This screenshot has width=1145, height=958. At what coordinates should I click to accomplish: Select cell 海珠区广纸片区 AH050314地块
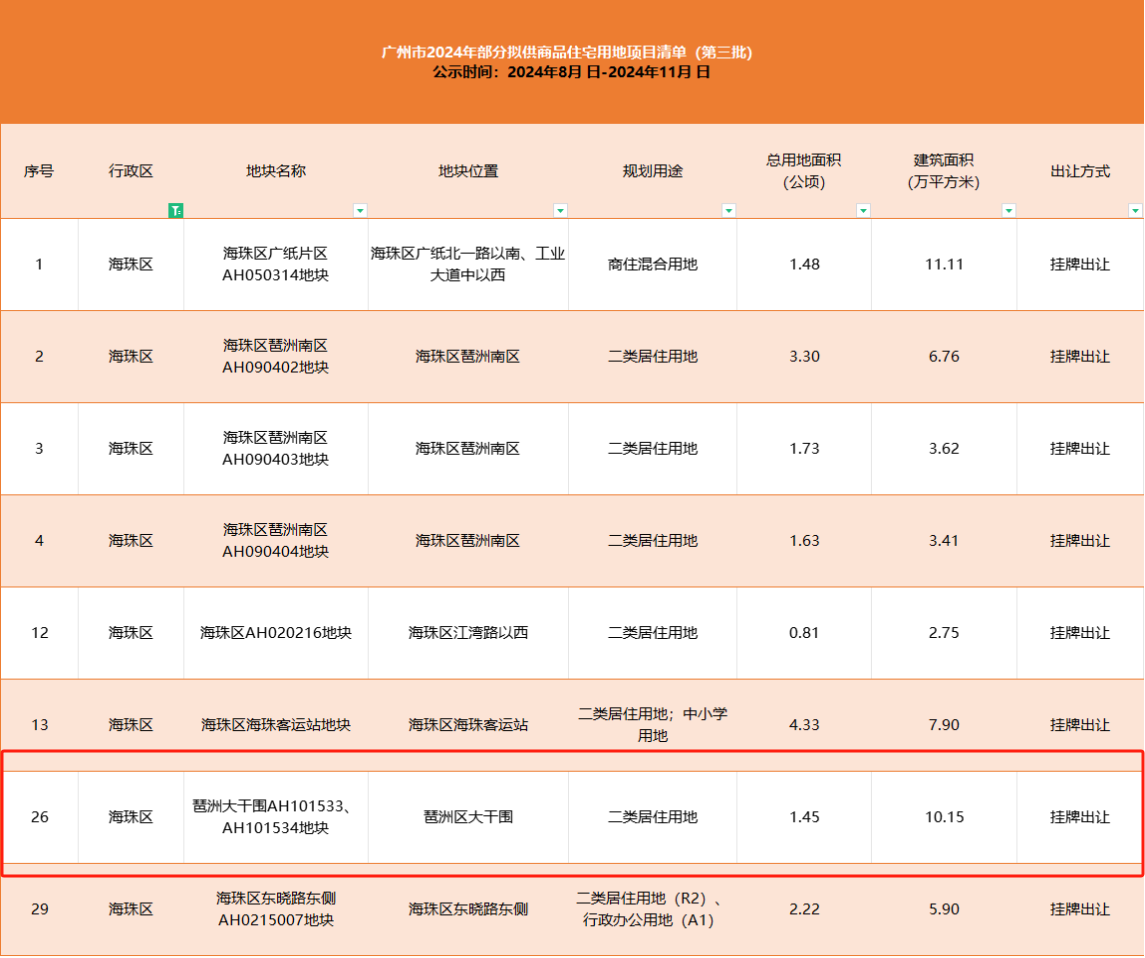[x=276, y=264]
